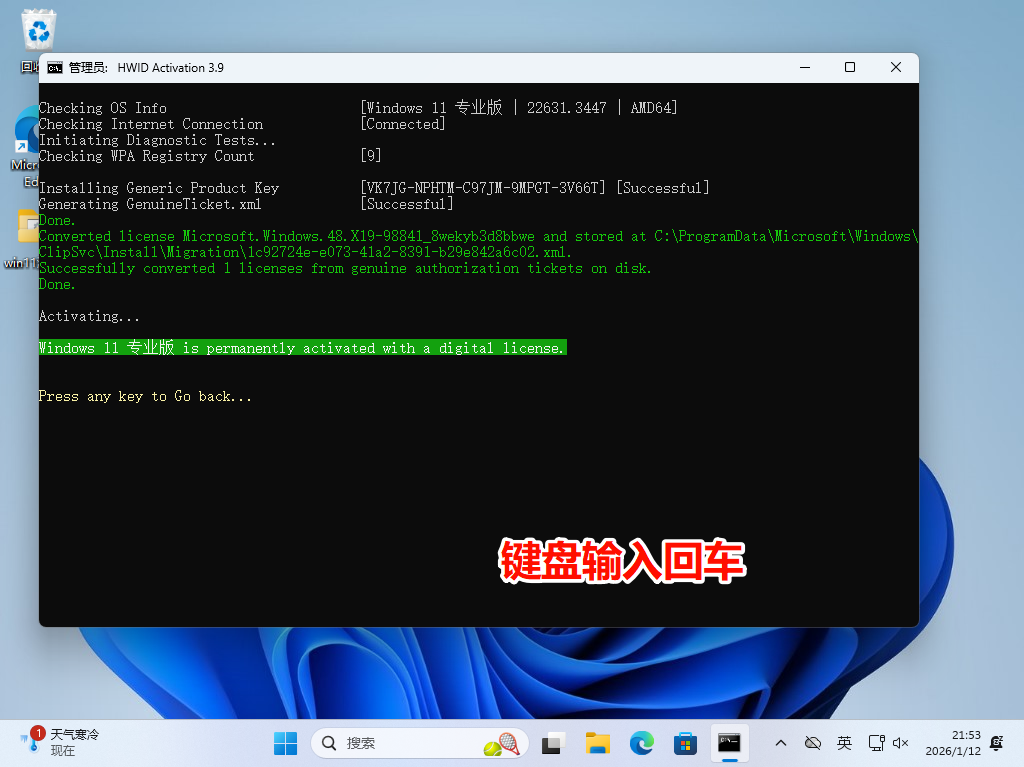1024x767 pixels.
Task: Click the network status tray icon
Action: point(876,743)
